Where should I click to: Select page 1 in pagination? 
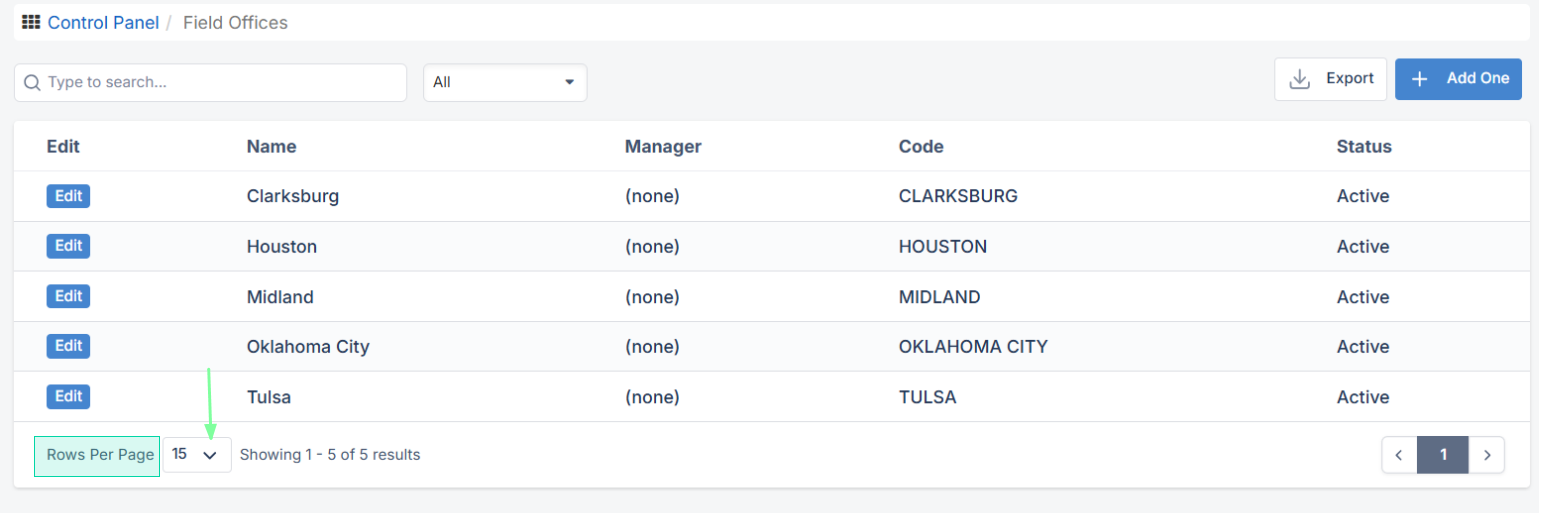1443,455
